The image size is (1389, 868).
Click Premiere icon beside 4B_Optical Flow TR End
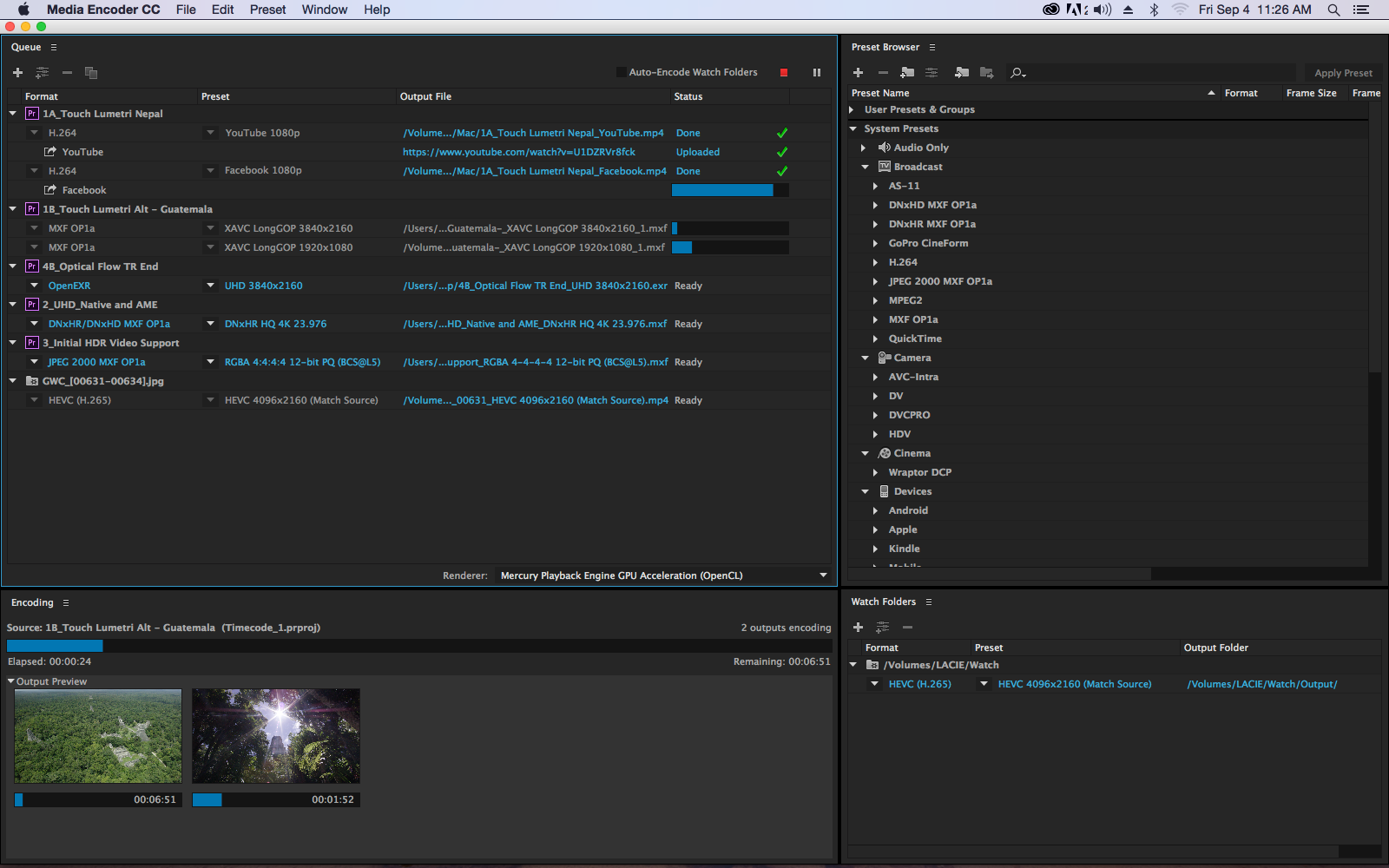pyautogui.click(x=32, y=266)
